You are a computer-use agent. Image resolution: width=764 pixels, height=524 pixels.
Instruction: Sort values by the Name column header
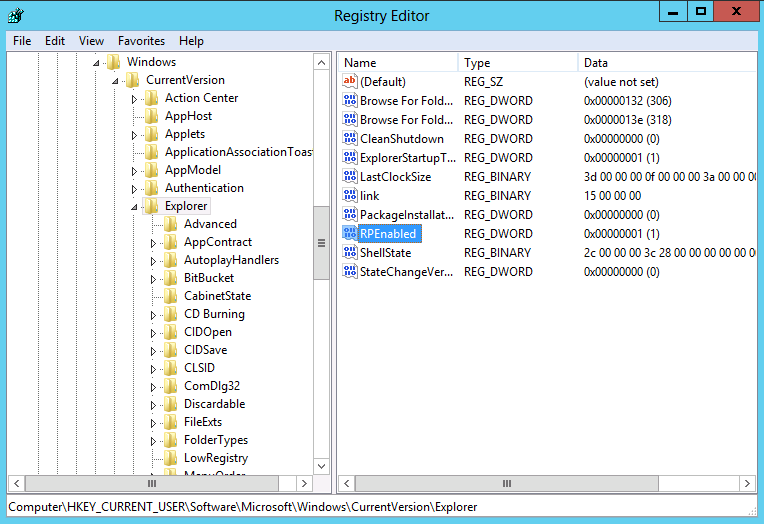pos(398,63)
